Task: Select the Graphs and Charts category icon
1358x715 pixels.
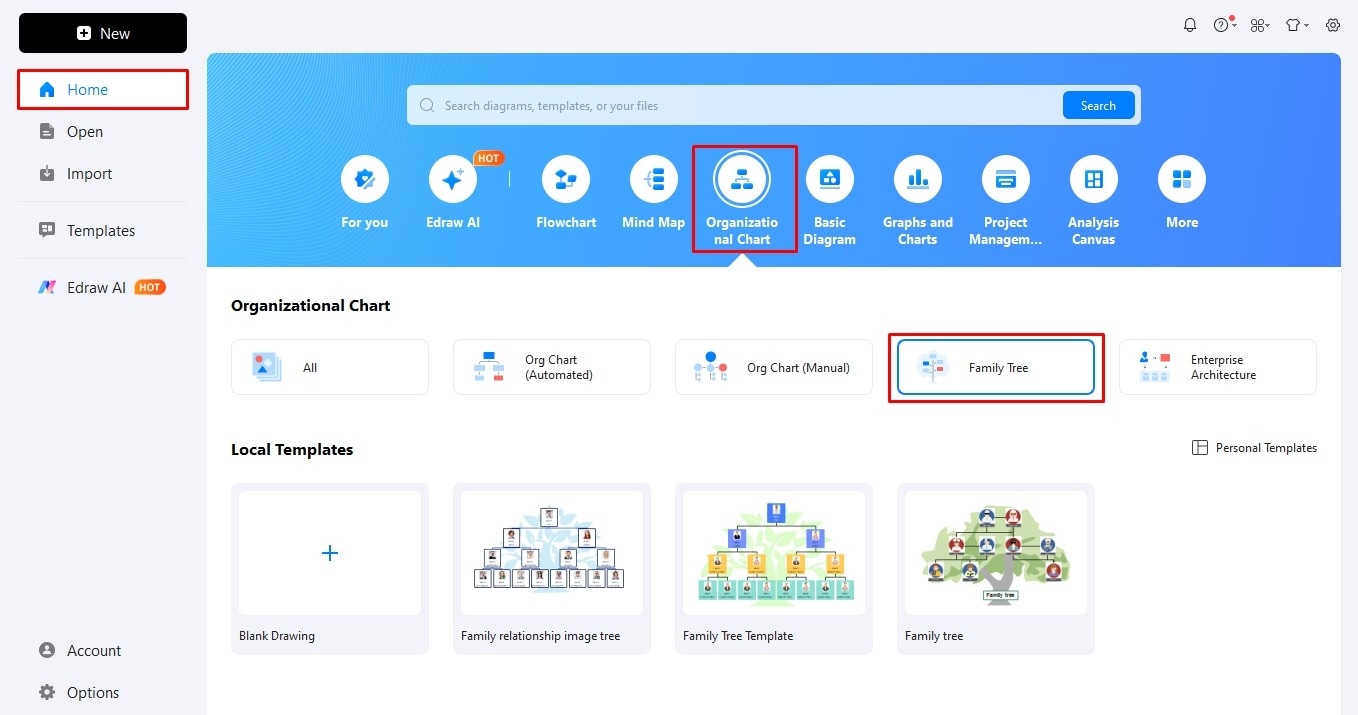Action: [x=918, y=180]
